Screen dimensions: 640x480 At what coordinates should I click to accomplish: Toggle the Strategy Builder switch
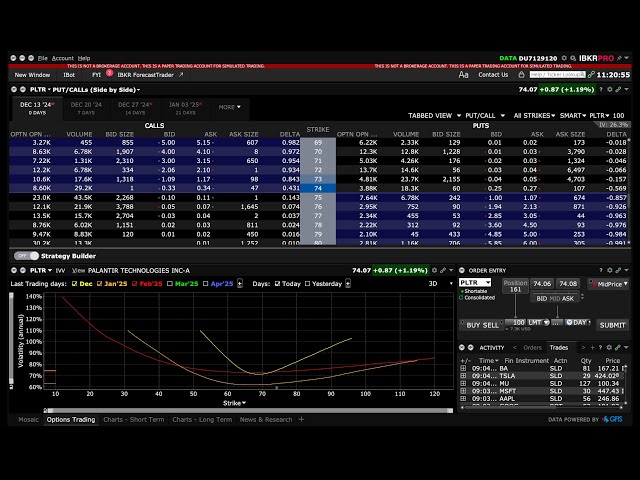coord(27,256)
